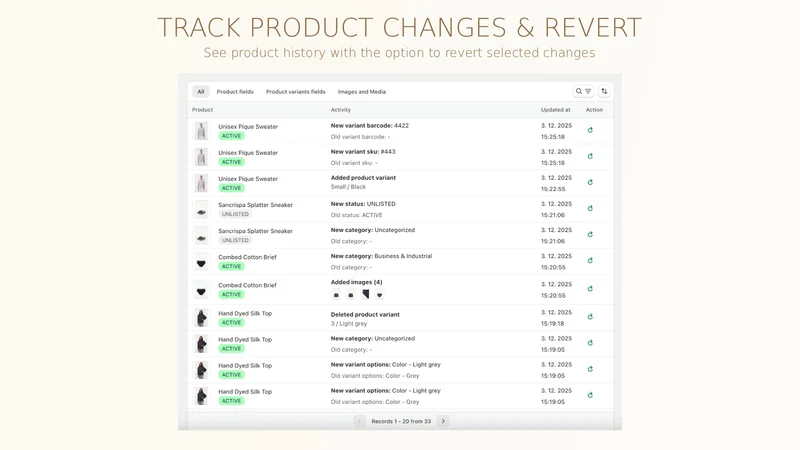Revert the new variant barcode 4422 change

[590, 130]
